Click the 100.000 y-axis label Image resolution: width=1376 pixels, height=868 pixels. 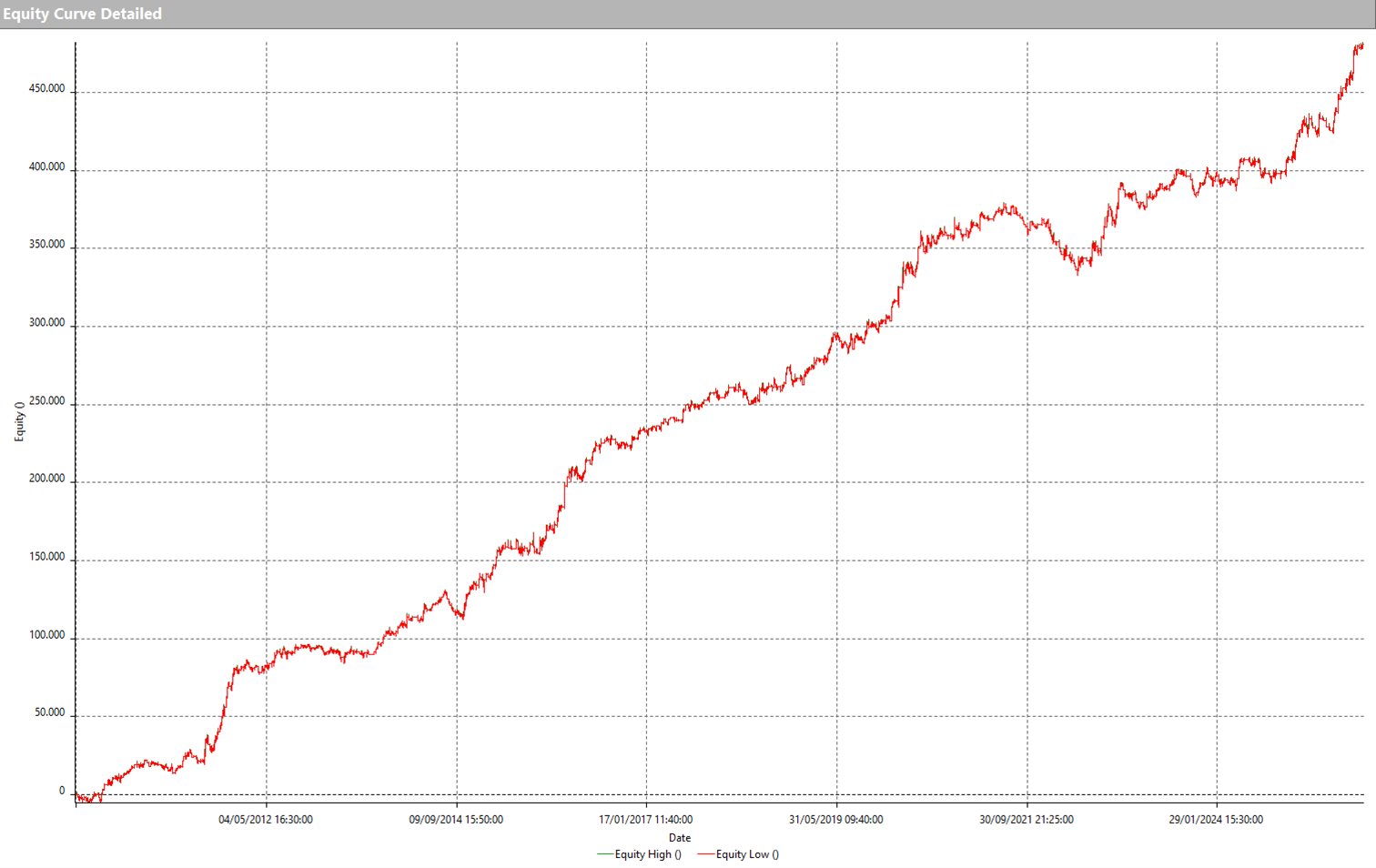(x=46, y=635)
